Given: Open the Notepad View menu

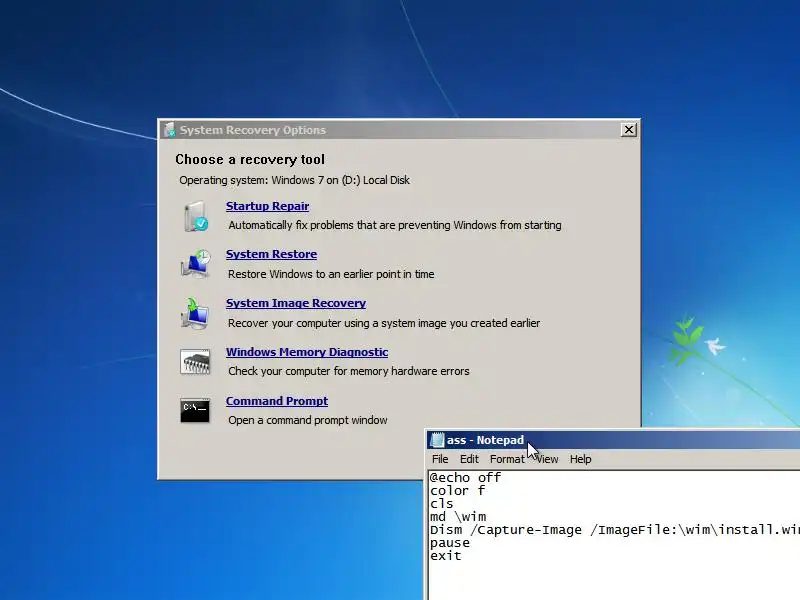Looking at the screenshot, I should pyautogui.click(x=547, y=459).
